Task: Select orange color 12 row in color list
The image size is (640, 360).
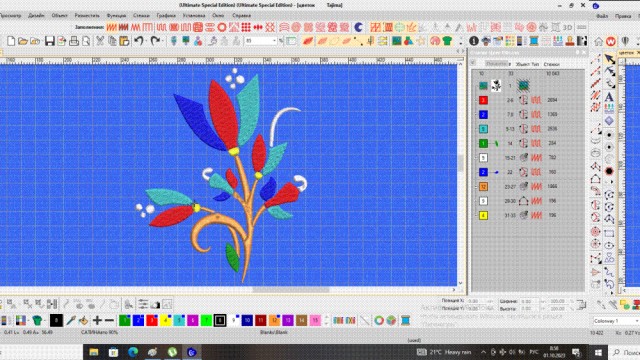Action: [x=528, y=187]
